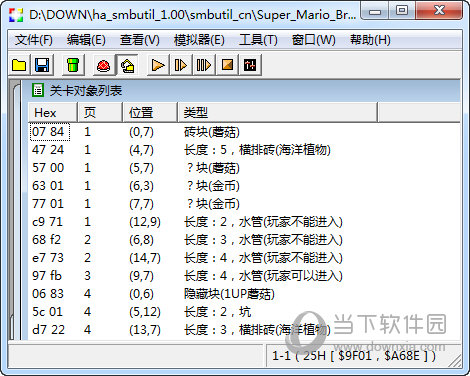Open the 帮助(H) menu
The width and height of the screenshot is (470, 376).
[x=370, y=40]
